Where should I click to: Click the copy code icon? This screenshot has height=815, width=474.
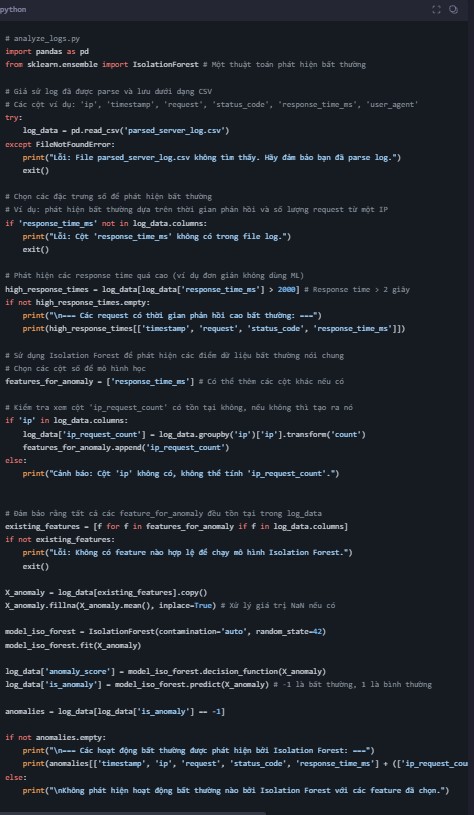point(453,9)
